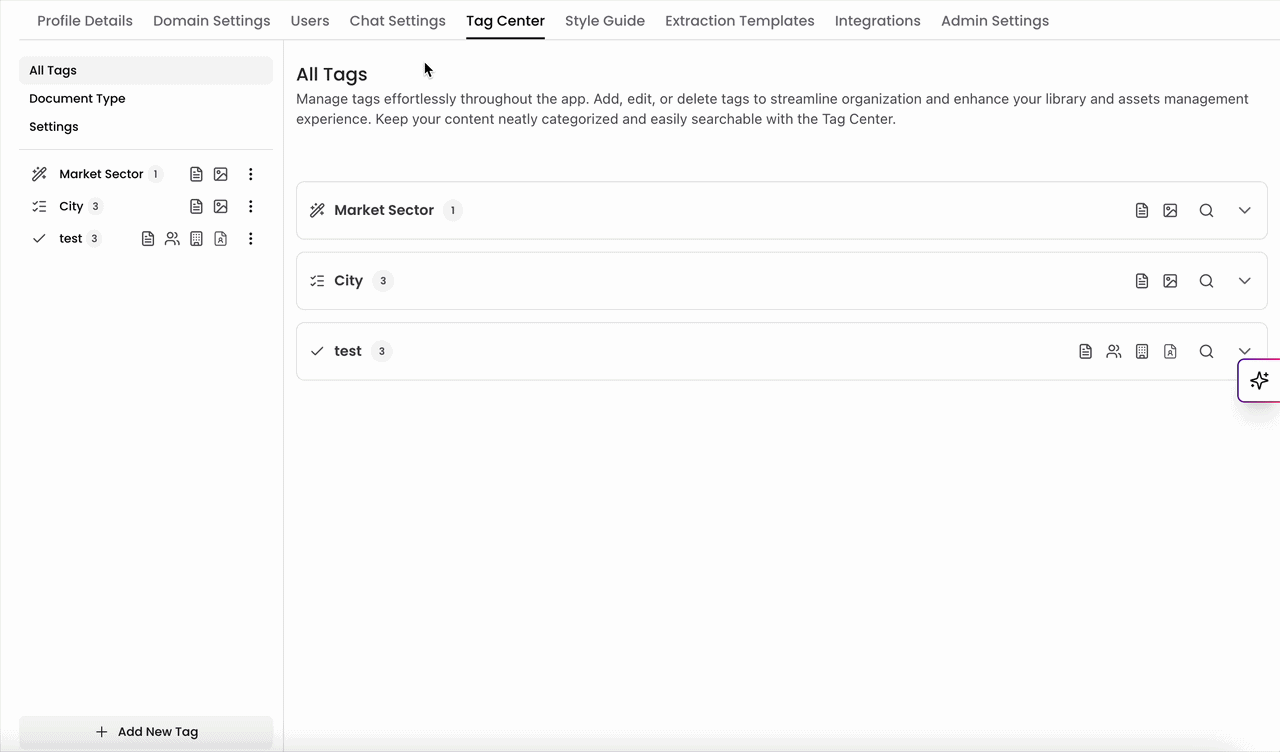Expand the Market Sector tag card

[1244, 210]
